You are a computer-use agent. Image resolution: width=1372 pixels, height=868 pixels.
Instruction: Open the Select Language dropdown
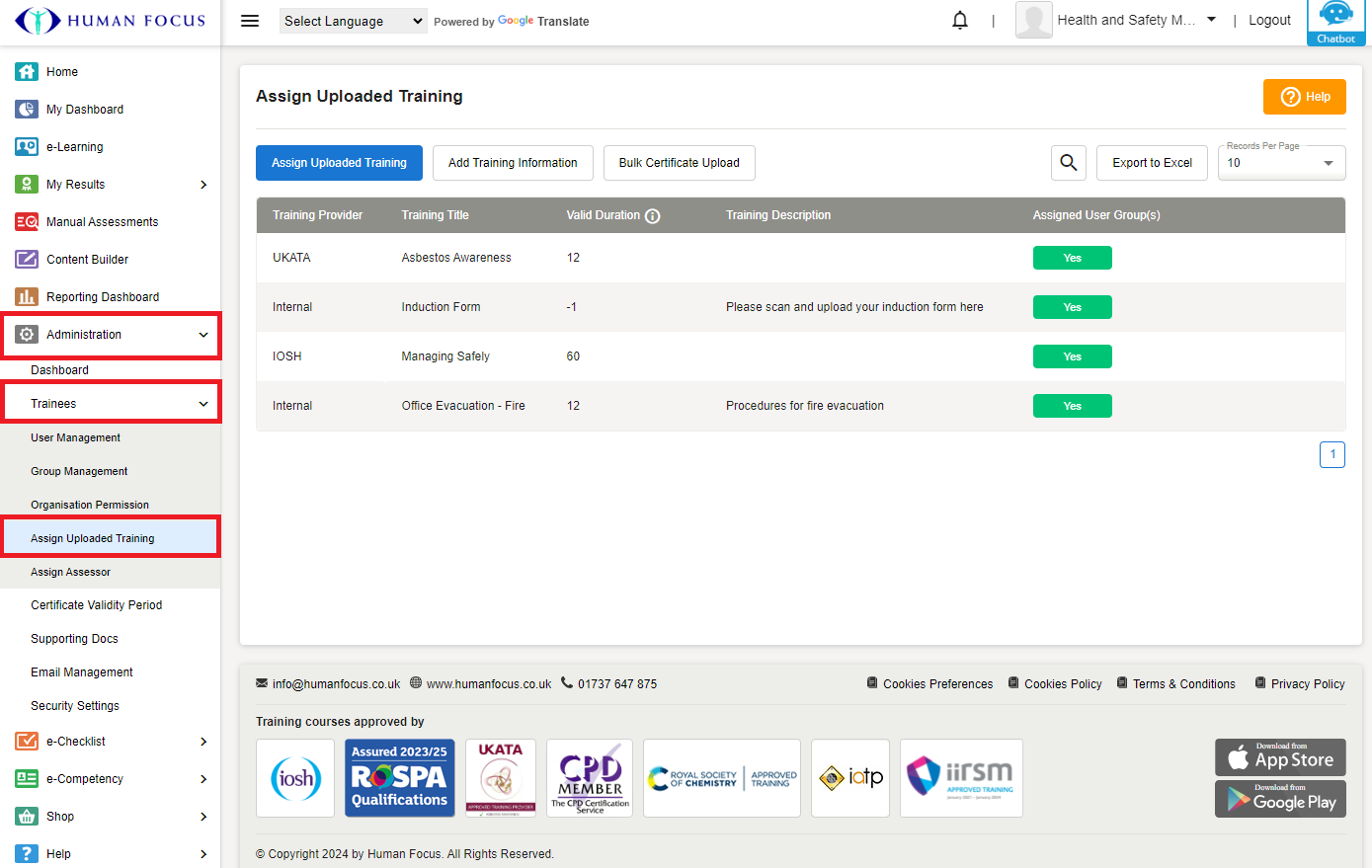click(x=353, y=21)
